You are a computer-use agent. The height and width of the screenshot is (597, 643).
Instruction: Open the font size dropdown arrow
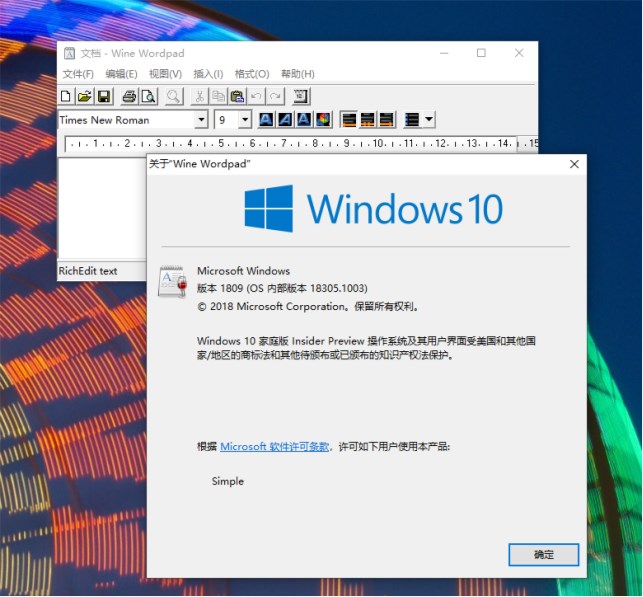[x=245, y=120]
